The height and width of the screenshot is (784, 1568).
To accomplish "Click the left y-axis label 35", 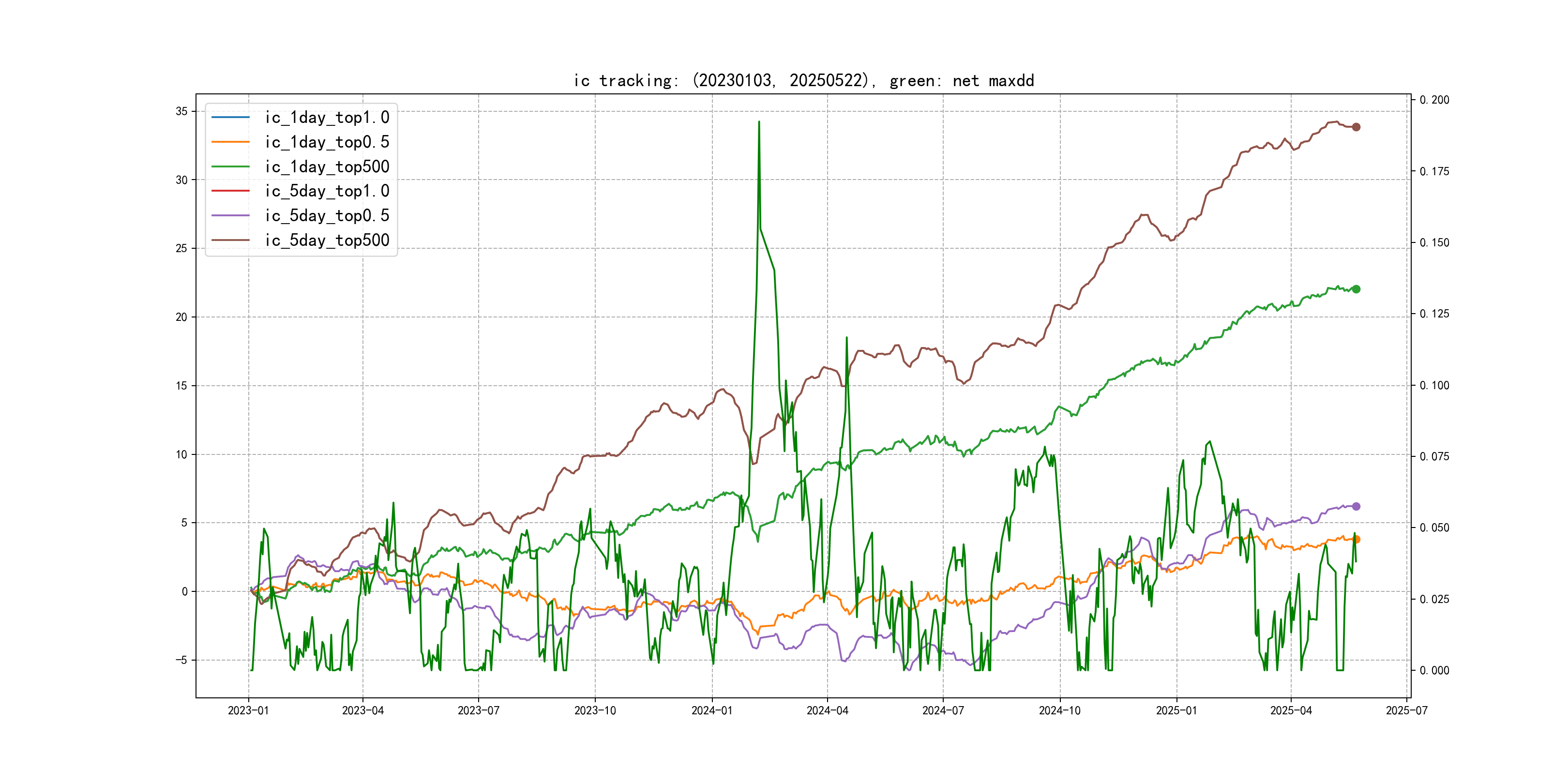I will (x=181, y=111).
